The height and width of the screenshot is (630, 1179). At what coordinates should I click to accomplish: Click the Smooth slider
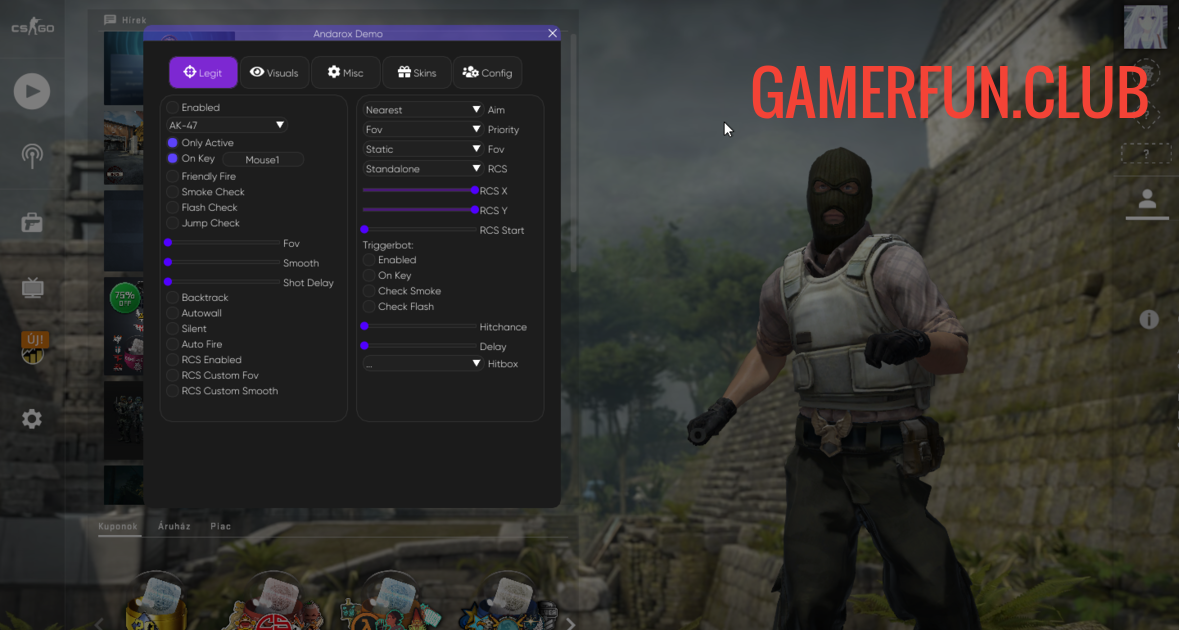(223, 262)
